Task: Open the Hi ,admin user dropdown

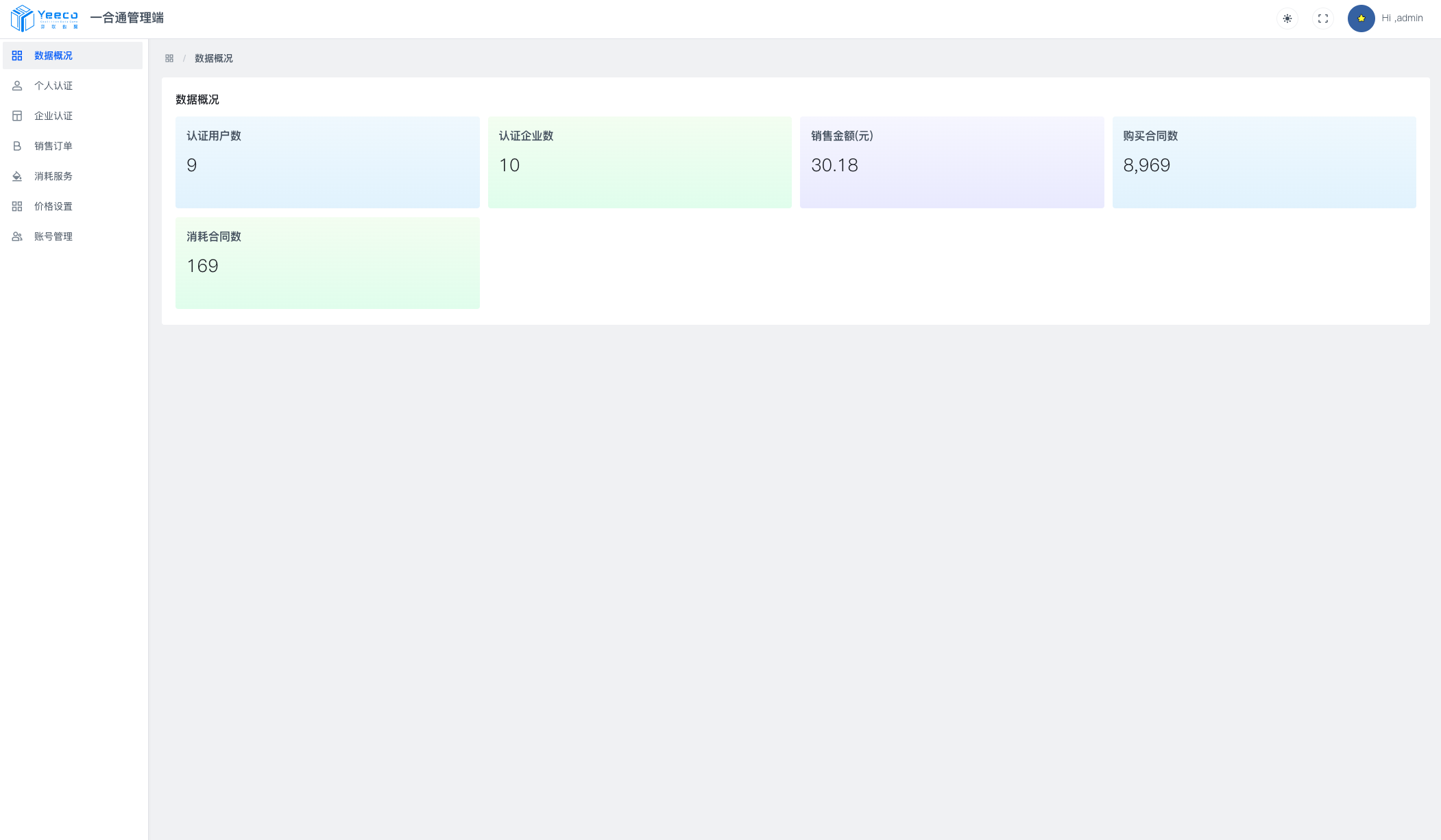Action: tap(1402, 18)
